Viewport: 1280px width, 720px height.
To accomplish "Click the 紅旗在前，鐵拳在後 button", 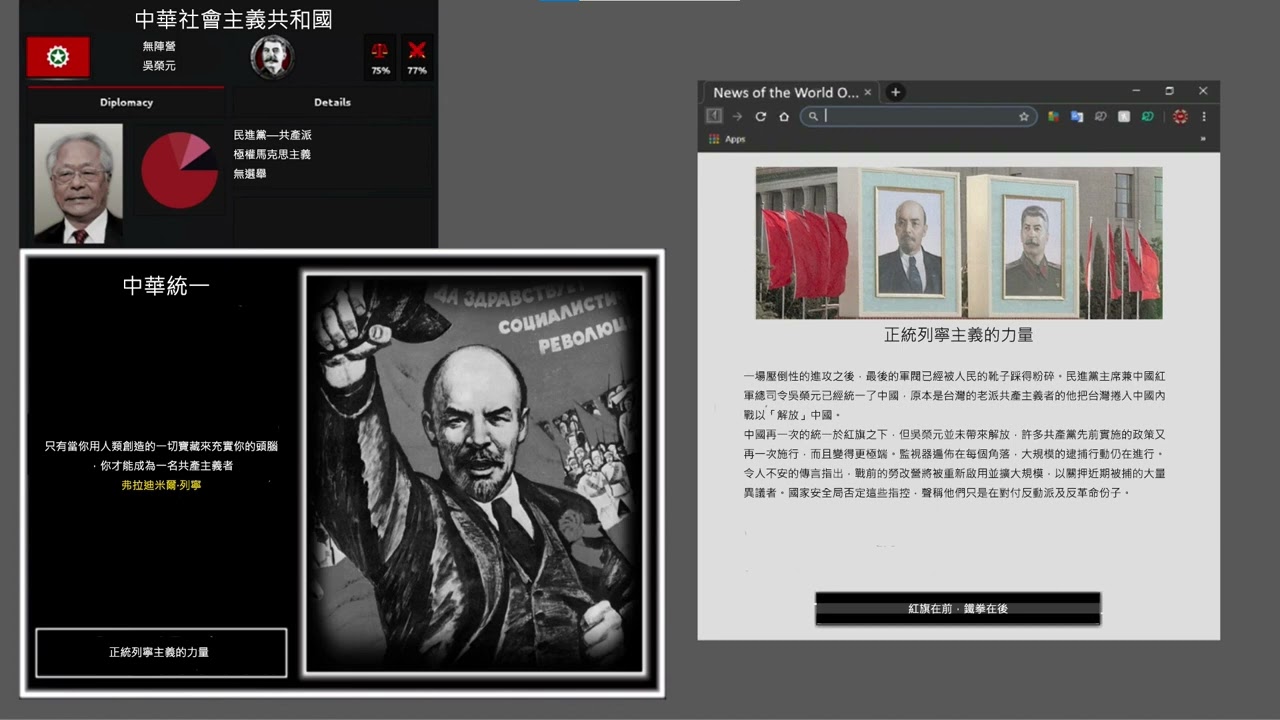I will [x=958, y=608].
